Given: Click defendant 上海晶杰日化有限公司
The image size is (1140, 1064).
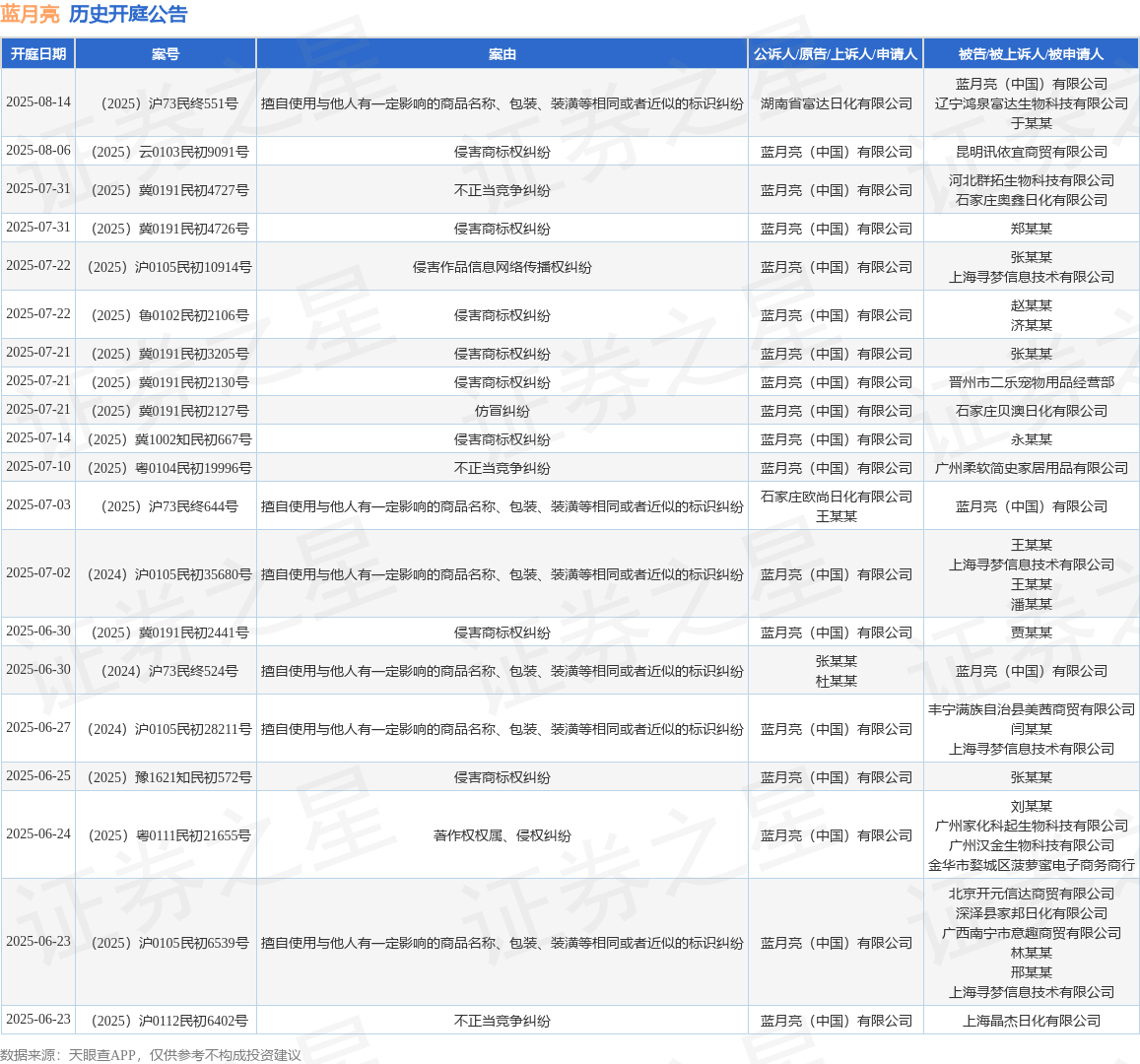Looking at the screenshot, I should 1031,1021.
